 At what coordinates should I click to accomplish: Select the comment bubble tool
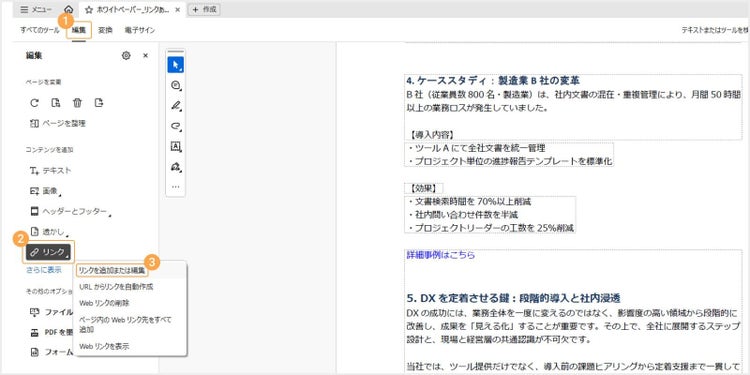tap(176, 85)
